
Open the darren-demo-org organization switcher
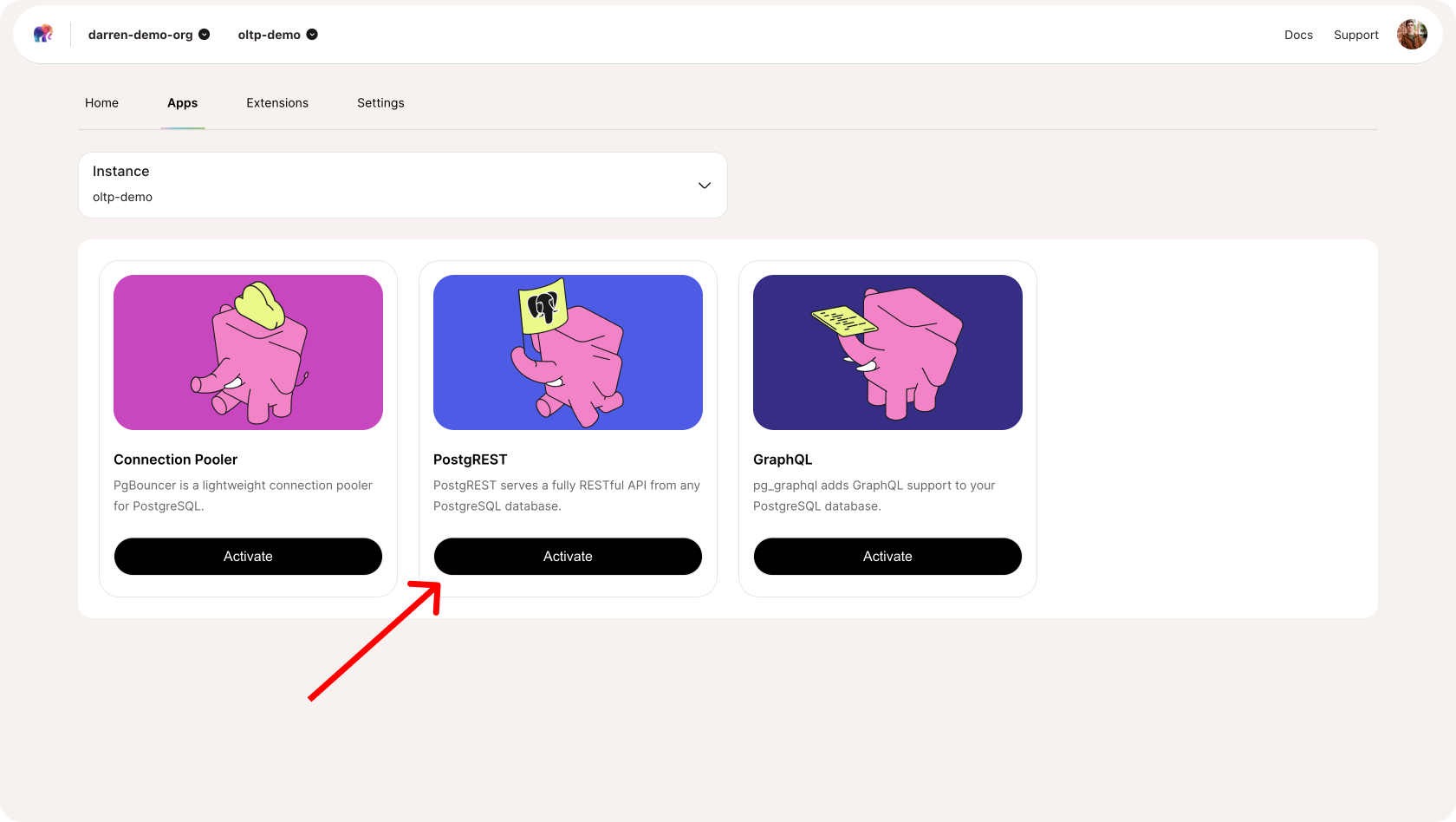coord(149,35)
